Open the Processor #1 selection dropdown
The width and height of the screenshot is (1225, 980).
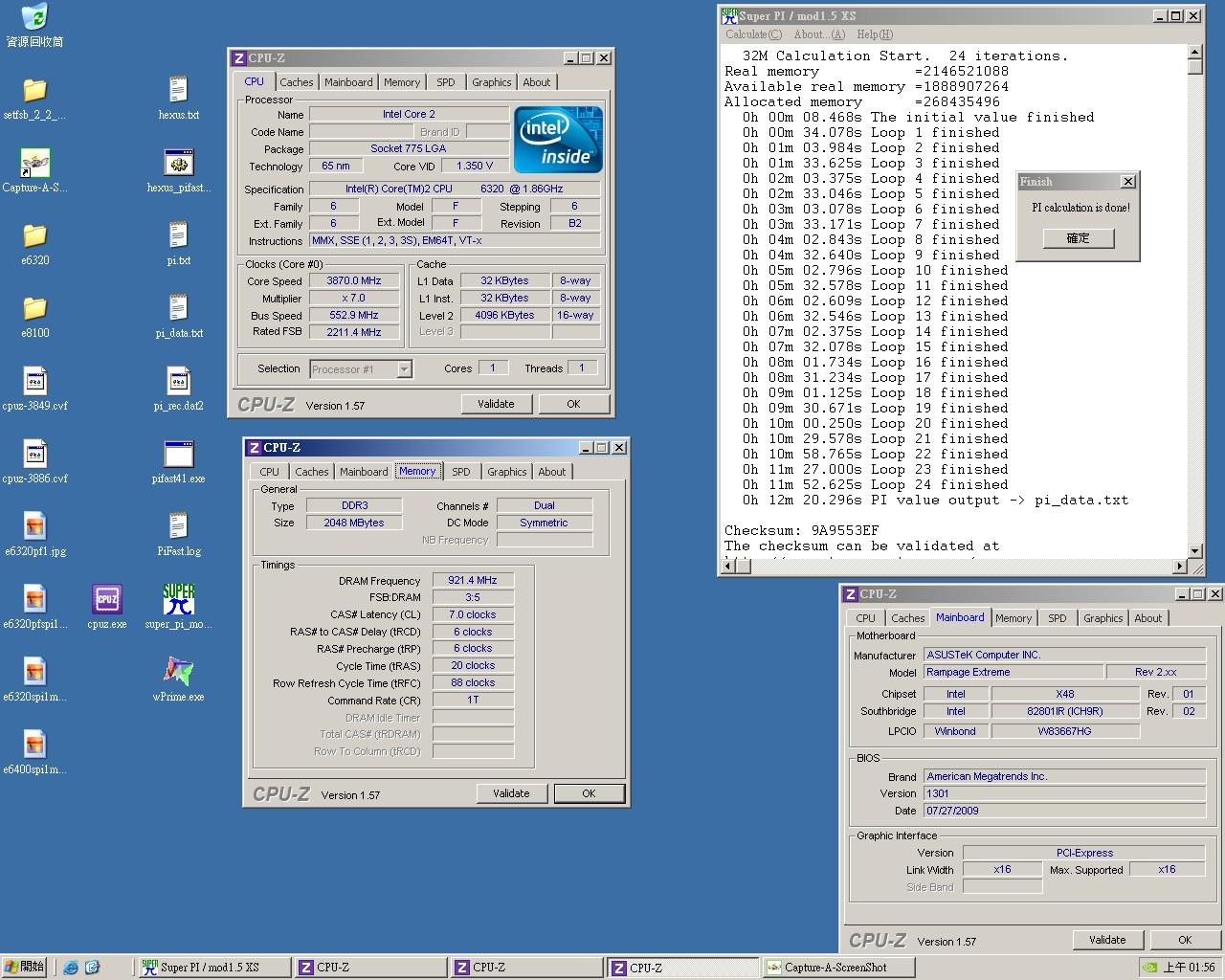[361, 369]
